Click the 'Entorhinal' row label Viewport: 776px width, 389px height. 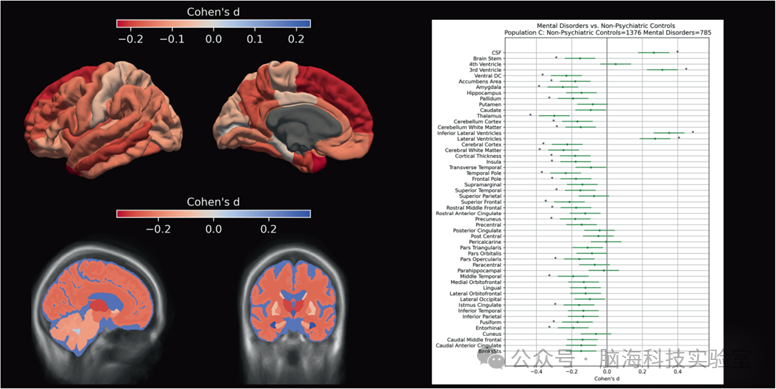click(489, 328)
